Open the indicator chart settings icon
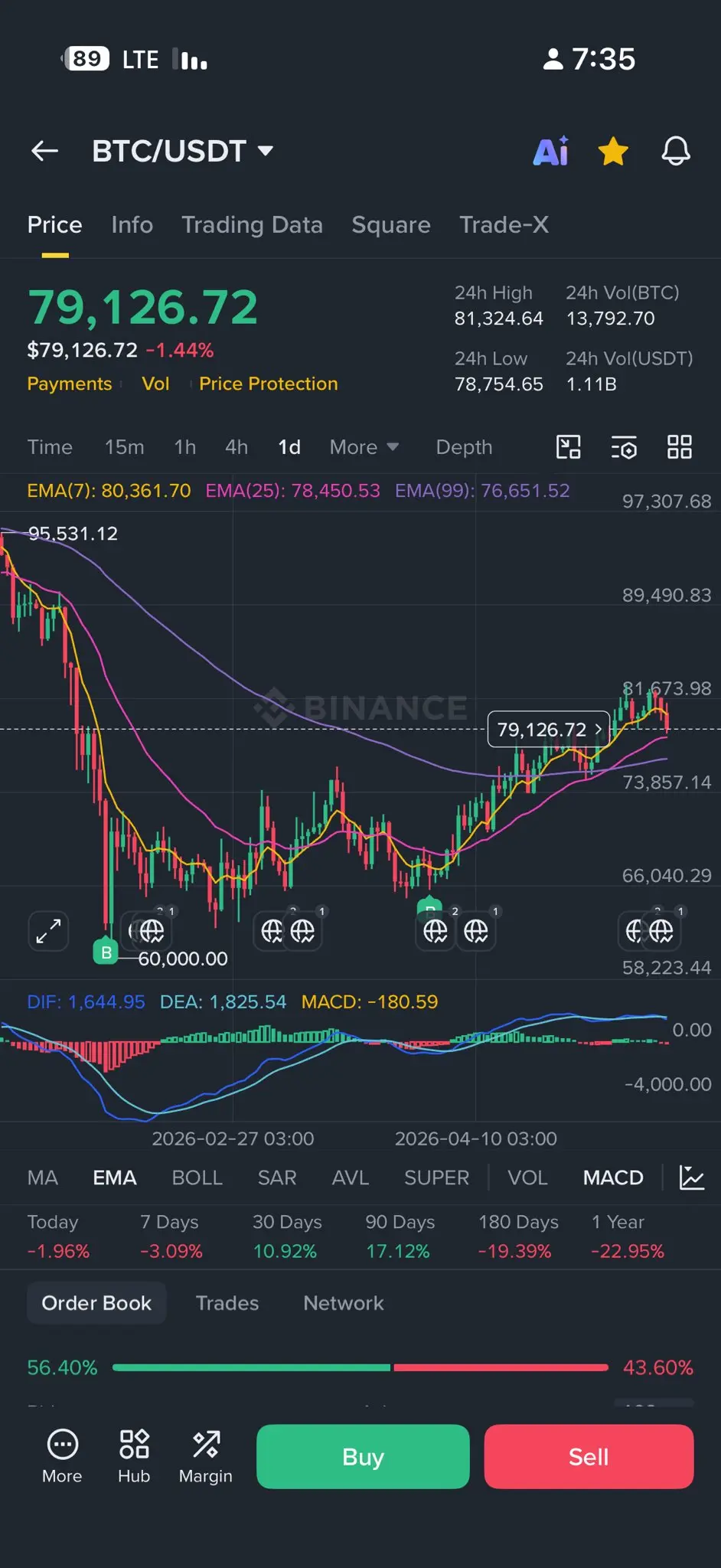The width and height of the screenshot is (721, 1568). click(x=692, y=1178)
